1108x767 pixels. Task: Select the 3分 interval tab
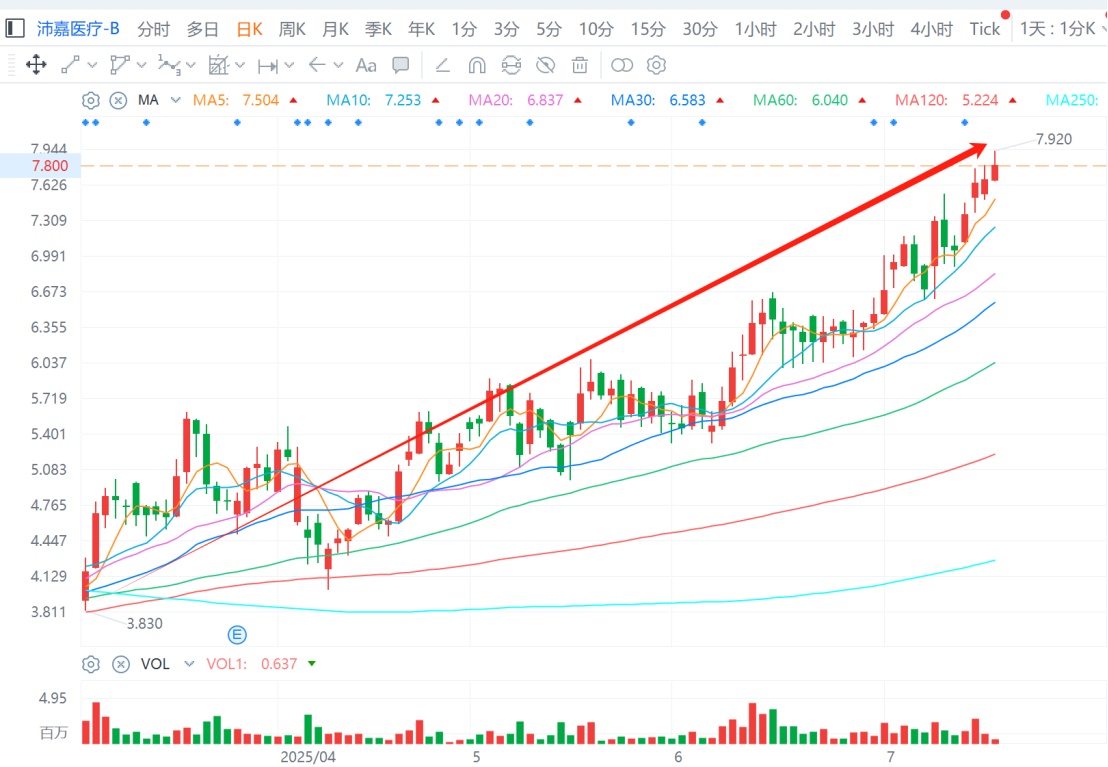[x=507, y=29]
